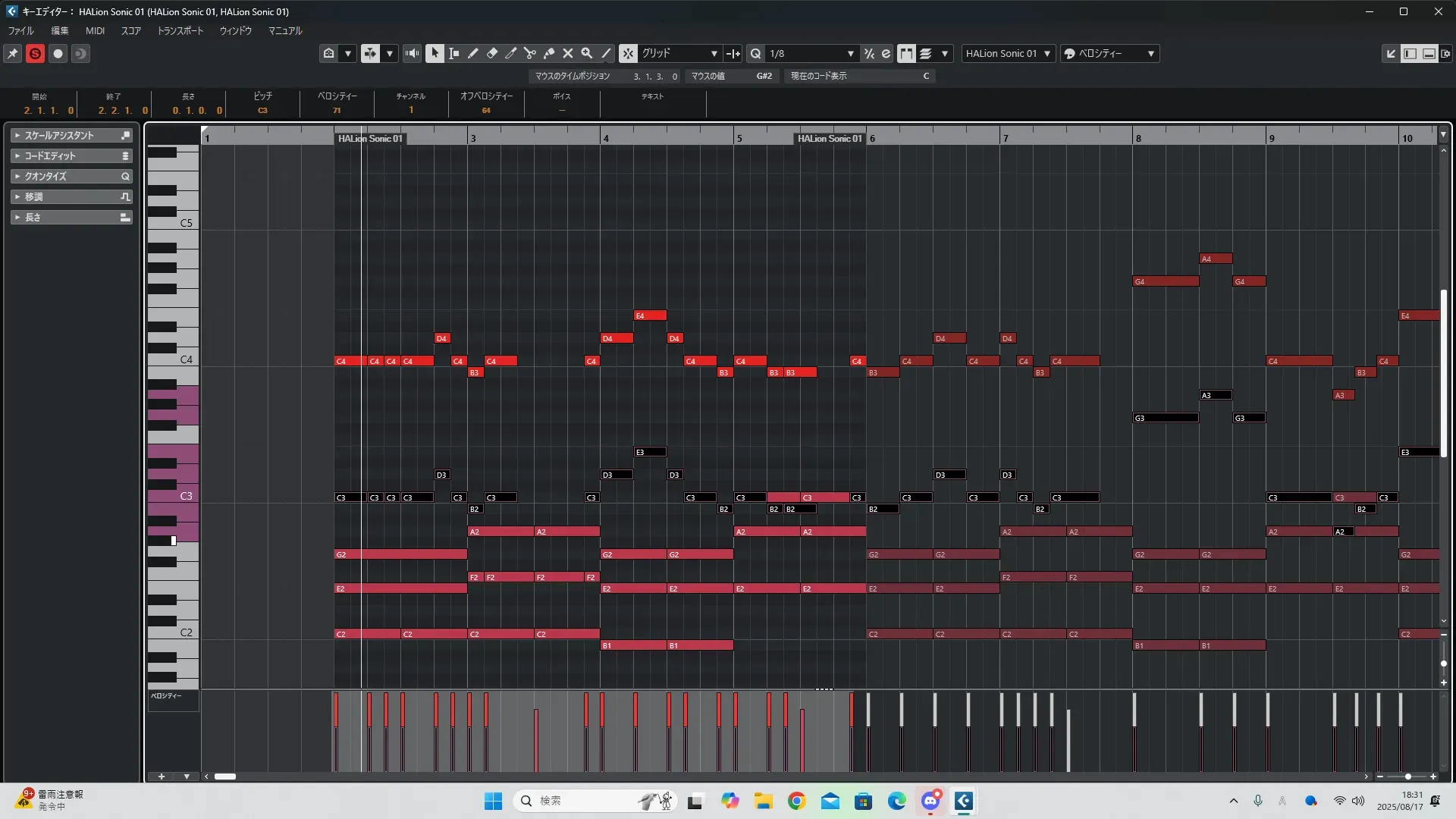Select the Glue tool
The width and height of the screenshot is (1456, 819).
click(549, 54)
